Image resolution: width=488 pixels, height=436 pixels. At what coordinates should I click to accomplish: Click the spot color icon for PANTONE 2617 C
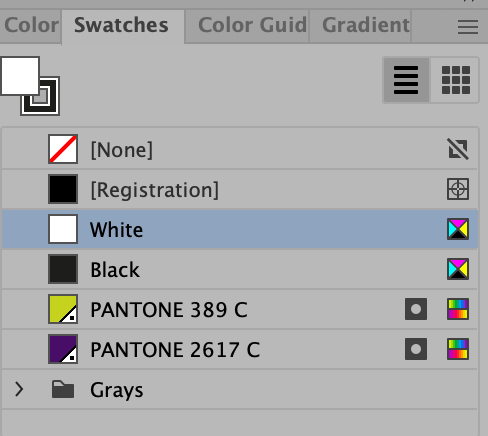[416, 349]
